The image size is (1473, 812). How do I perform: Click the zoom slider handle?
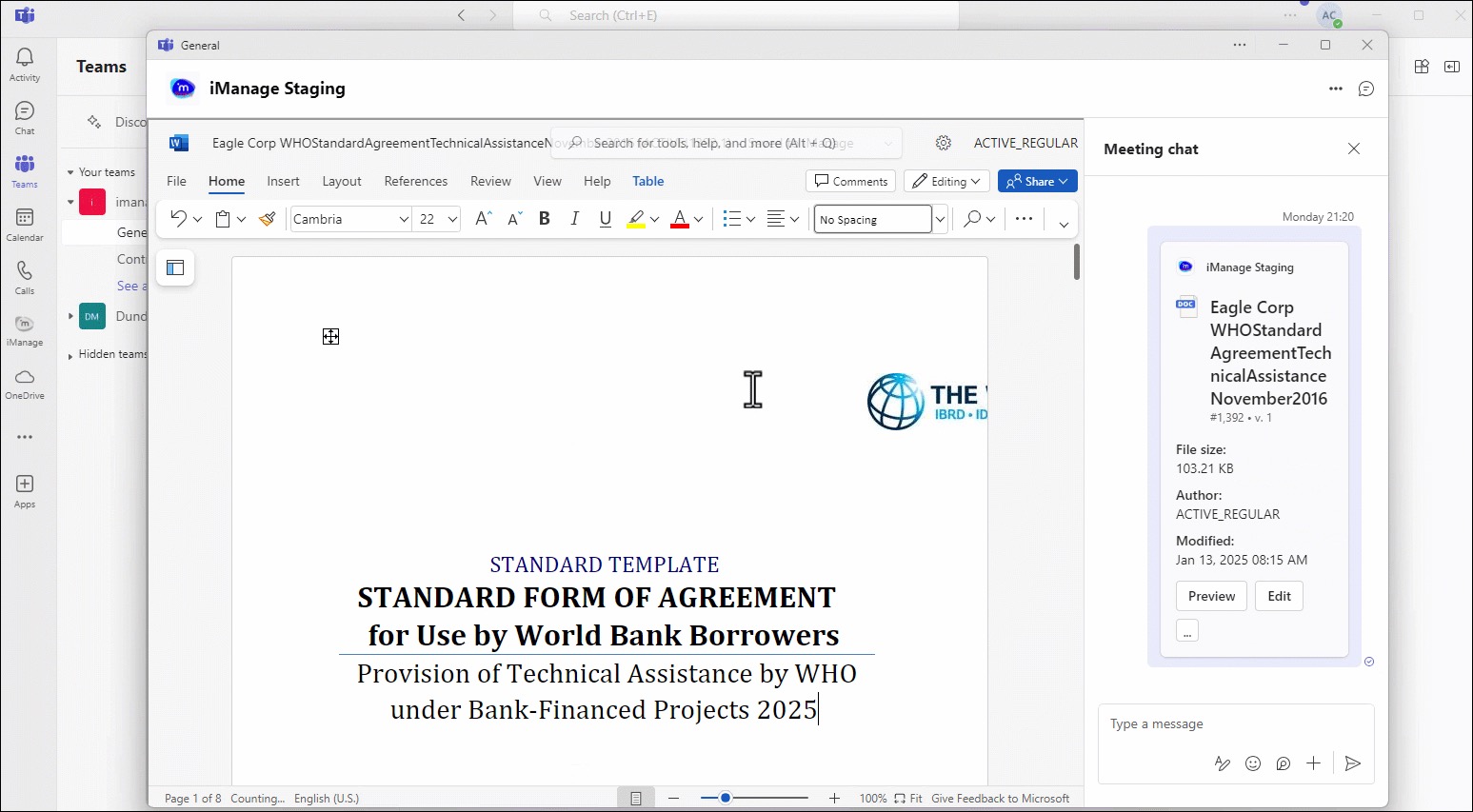(x=726, y=798)
